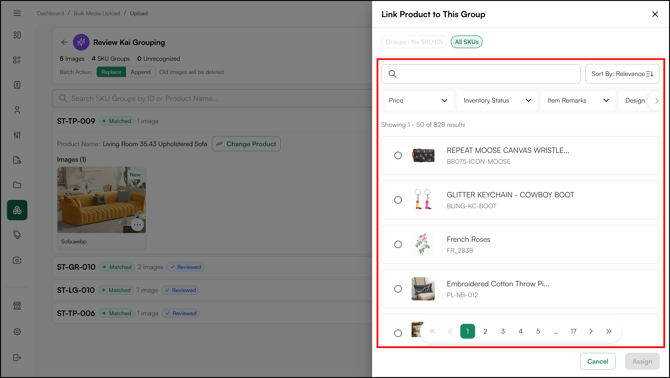
Task: Open the clipboard icon in the sidebar
Action: 17,85
